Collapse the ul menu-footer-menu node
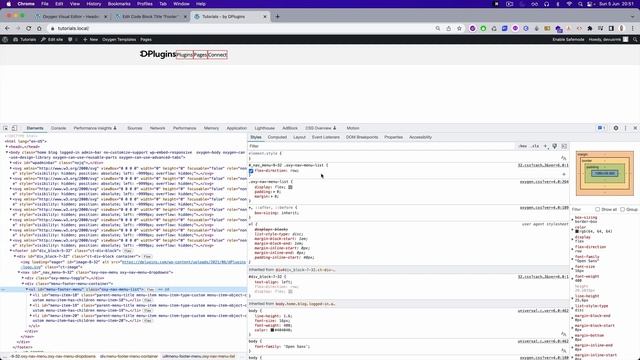Image resolution: width=640 pixels, height=360 pixels. tap(27, 289)
